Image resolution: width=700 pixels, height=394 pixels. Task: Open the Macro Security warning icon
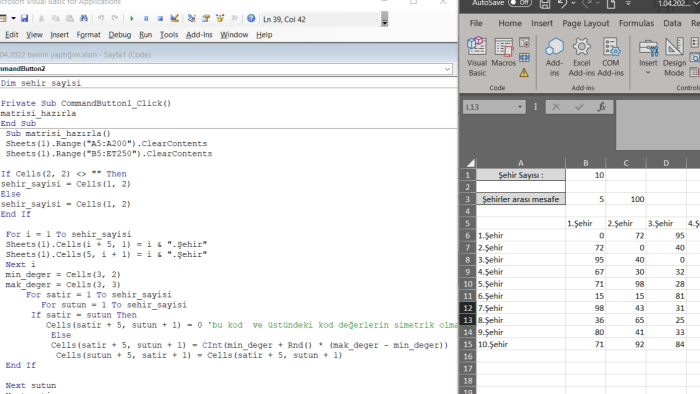pyautogui.click(x=524, y=72)
